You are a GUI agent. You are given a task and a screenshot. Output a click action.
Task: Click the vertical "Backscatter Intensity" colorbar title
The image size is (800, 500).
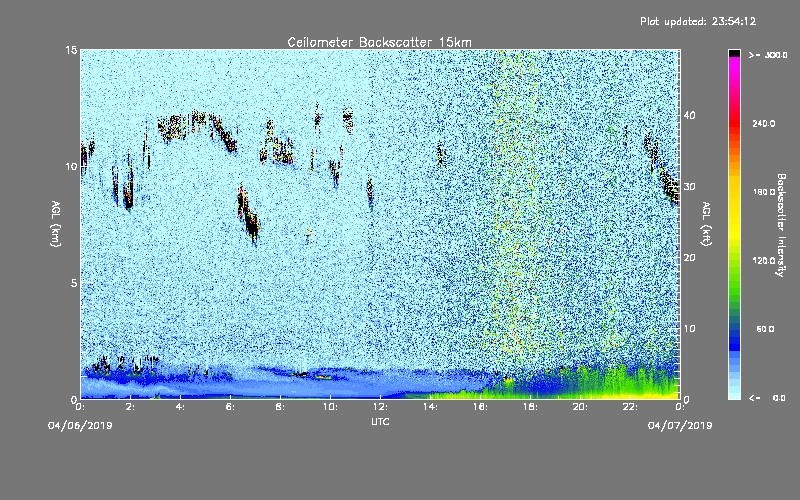coord(781,225)
